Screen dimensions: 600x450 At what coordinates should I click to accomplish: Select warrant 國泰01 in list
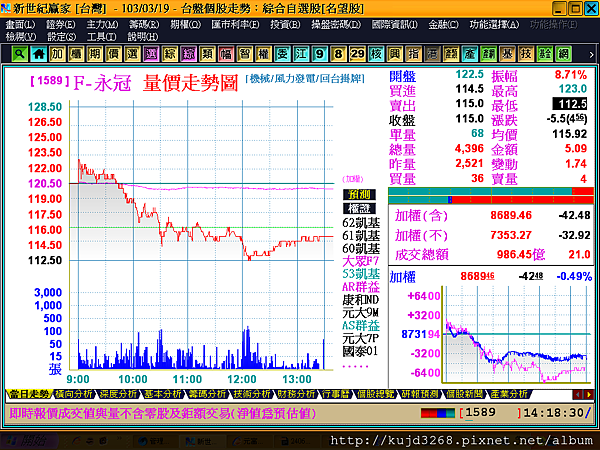pyautogui.click(x=360, y=351)
